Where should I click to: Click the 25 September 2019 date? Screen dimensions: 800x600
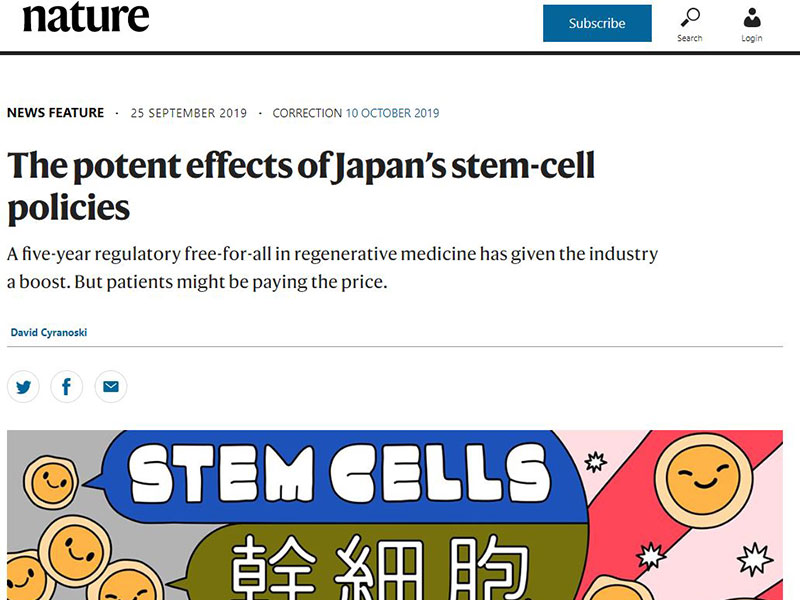point(189,113)
